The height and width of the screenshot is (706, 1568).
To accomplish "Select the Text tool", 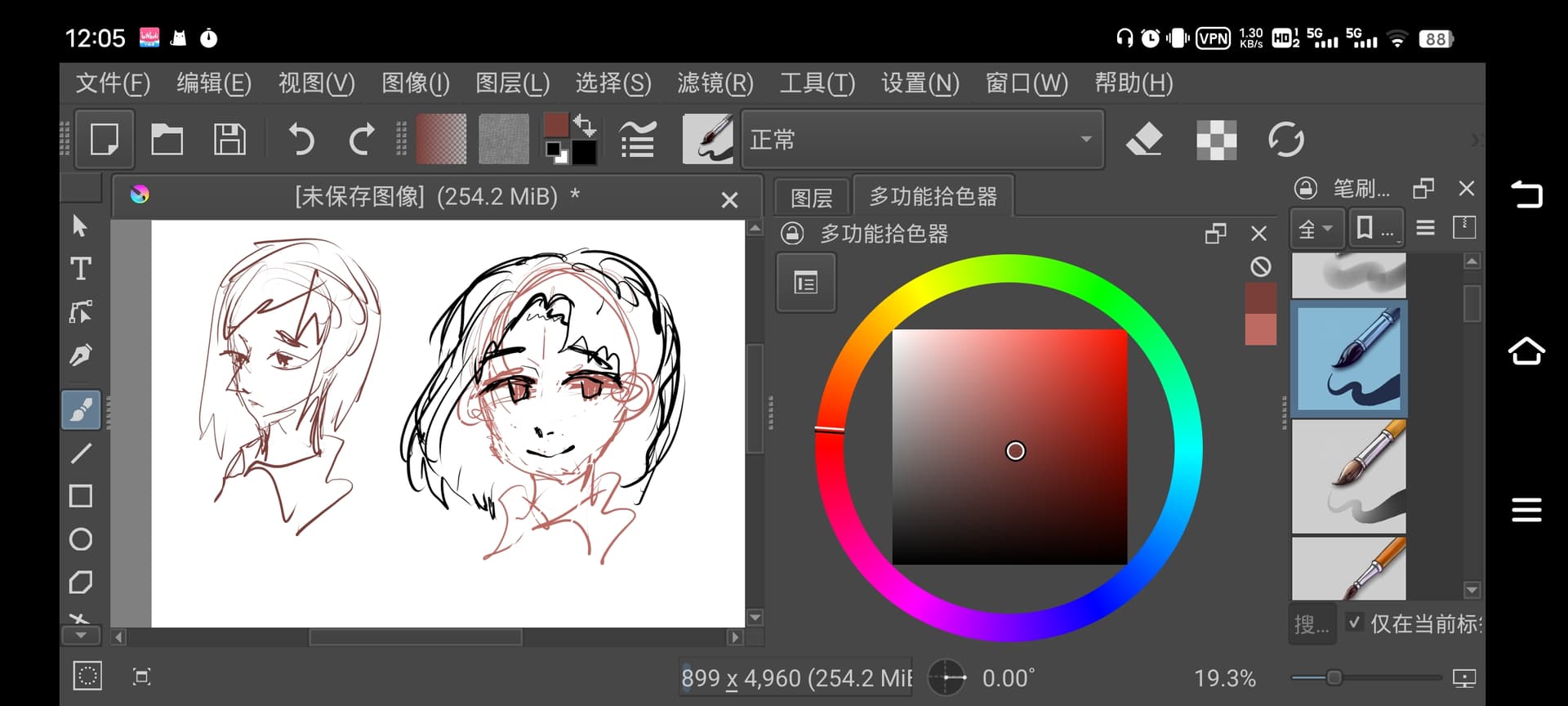I will [80, 269].
